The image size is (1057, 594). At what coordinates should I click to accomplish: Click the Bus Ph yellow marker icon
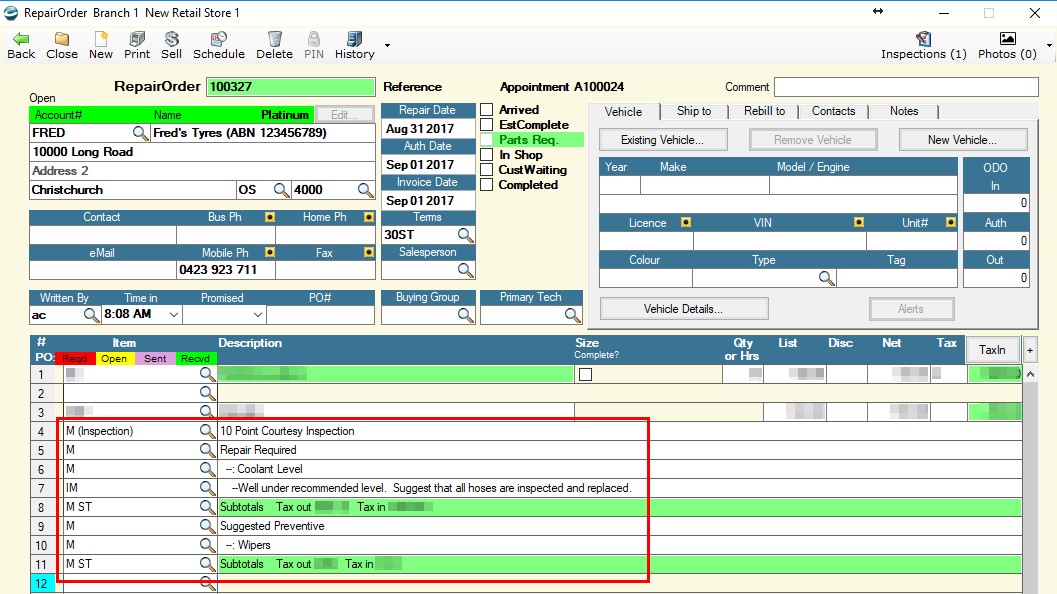coord(270,216)
